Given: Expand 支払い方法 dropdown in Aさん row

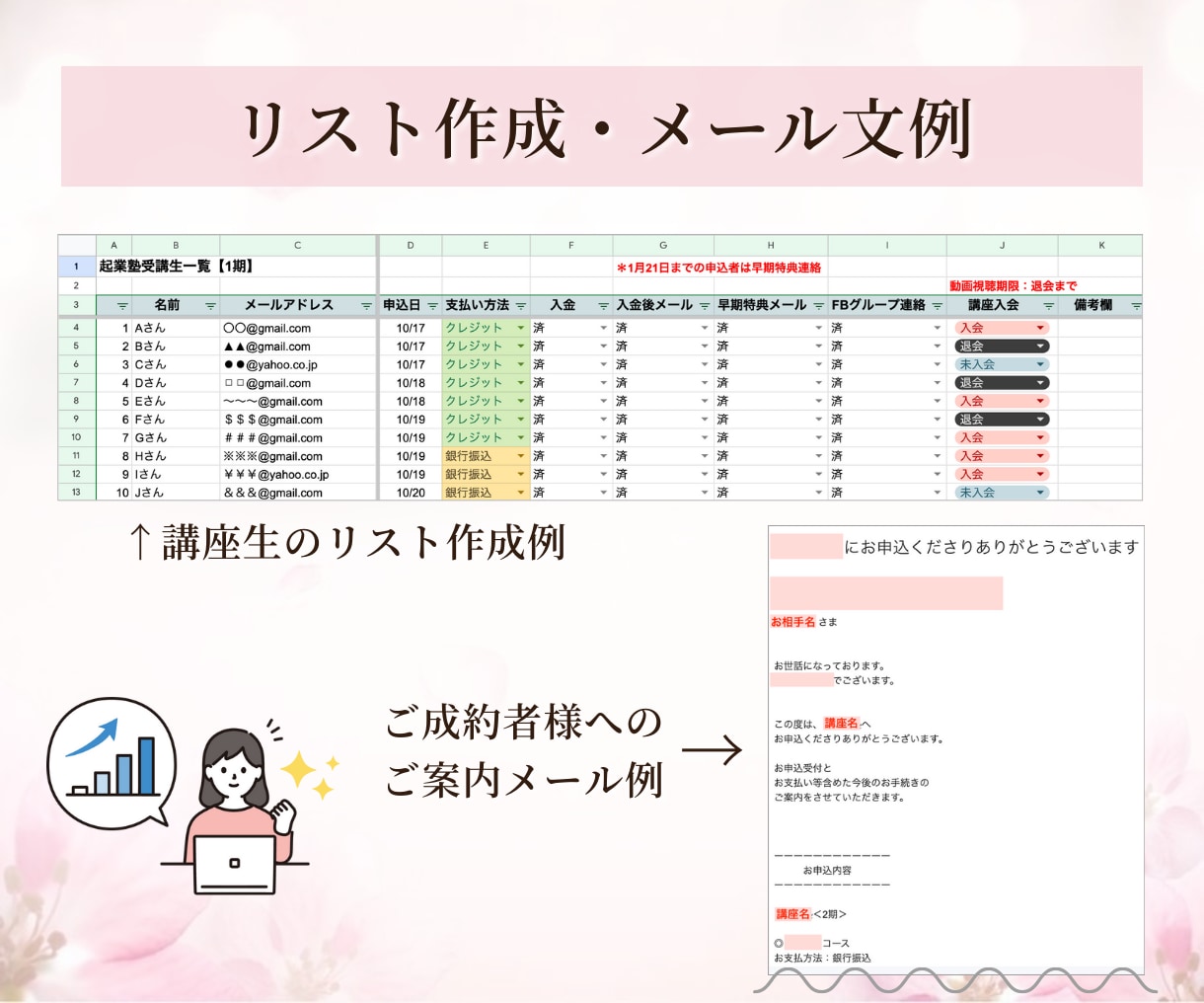Looking at the screenshot, I should coord(521,328).
